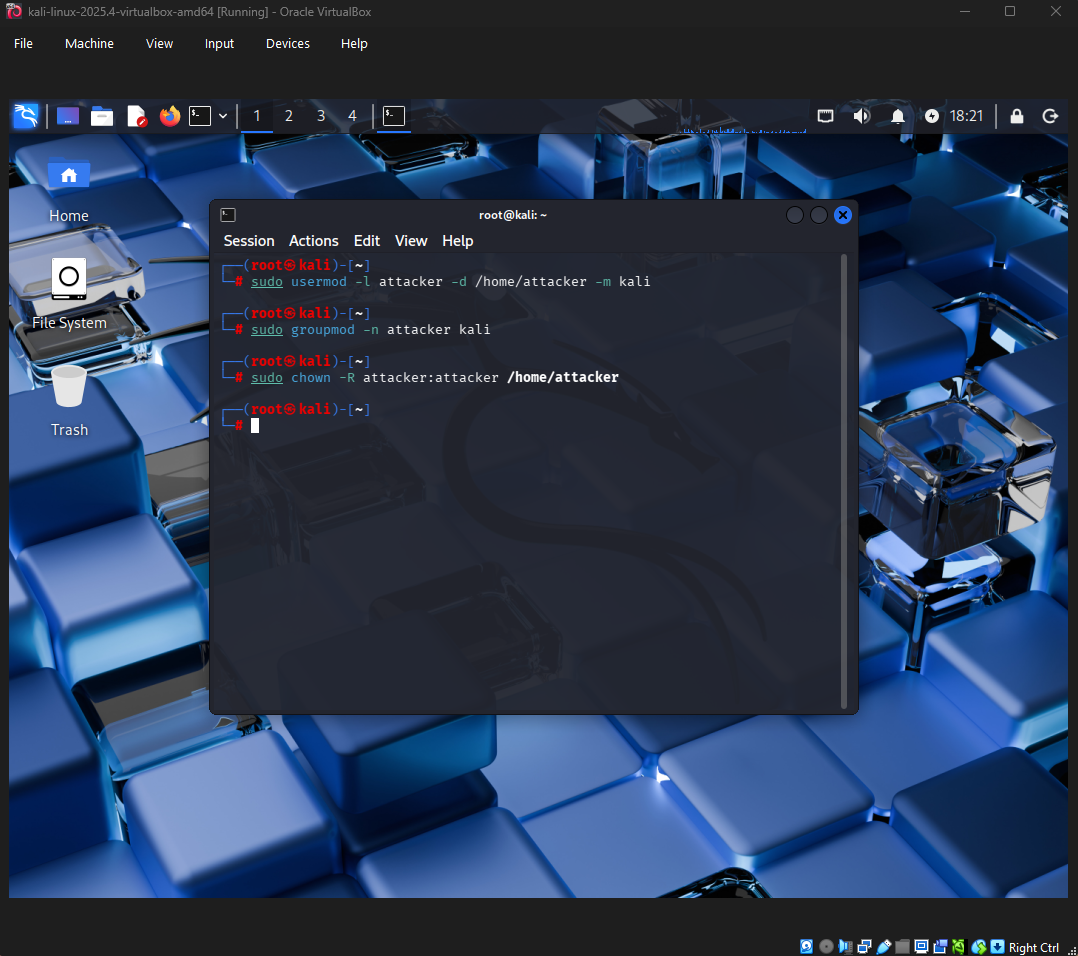Click the log out icon
1078x956 pixels.
[1050, 116]
